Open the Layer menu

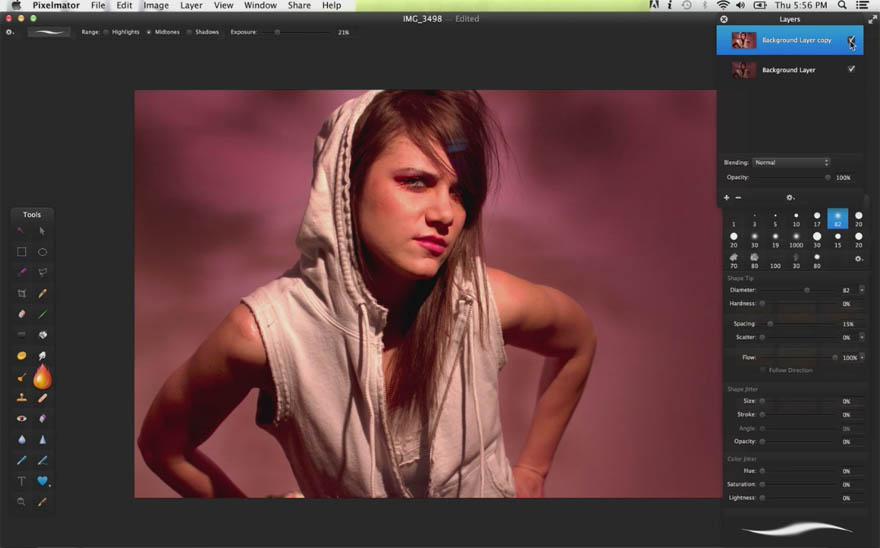coord(191,5)
